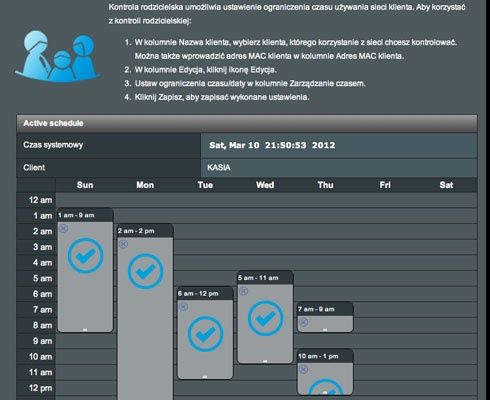The height and width of the screenshot is (400, 490).
Task: Remove the Monday 2 am - 2 pm block
Action: click(123, 244)
